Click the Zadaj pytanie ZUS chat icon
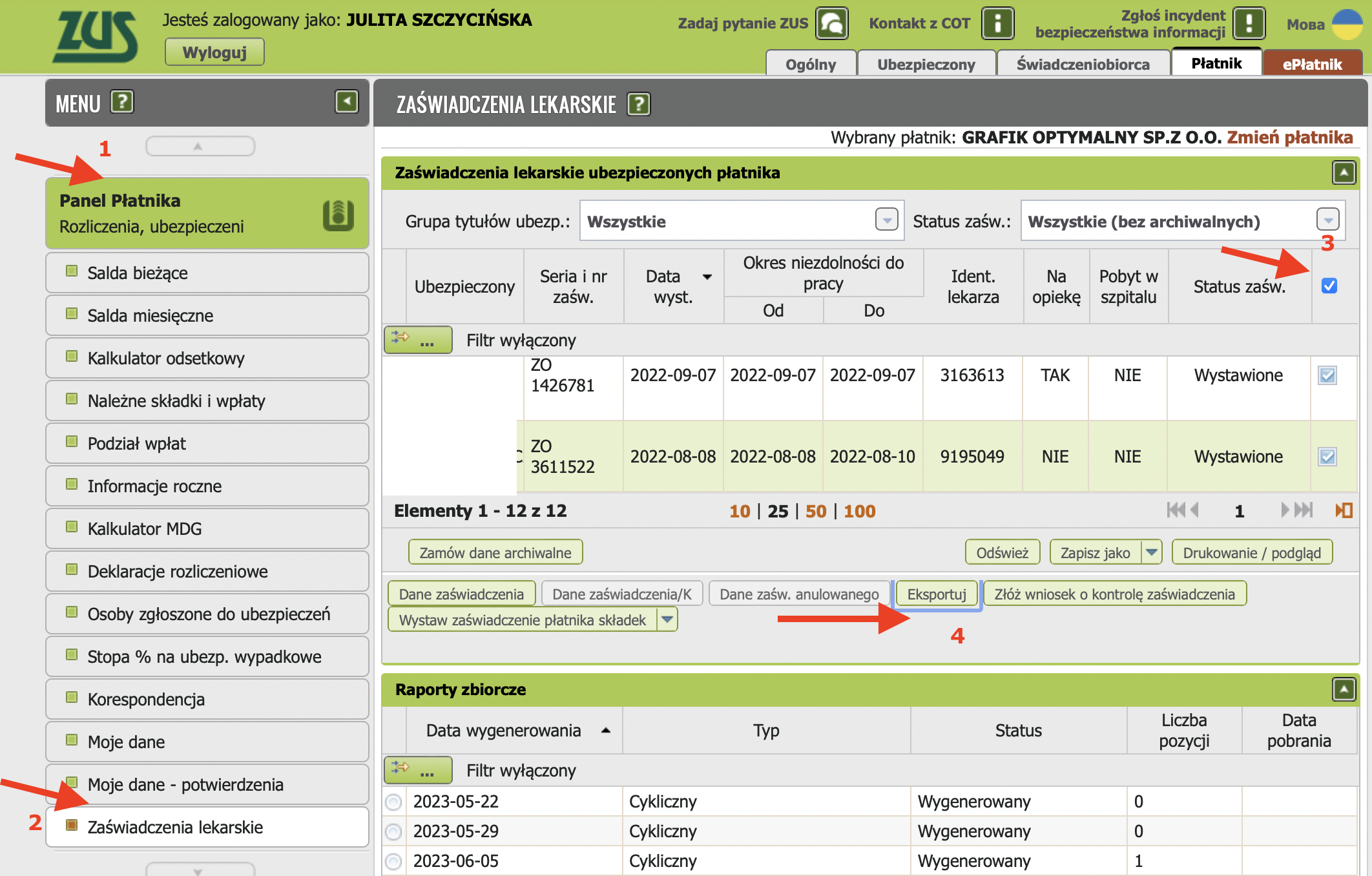Screen dimensions: 1372x876 coord(831,24)
